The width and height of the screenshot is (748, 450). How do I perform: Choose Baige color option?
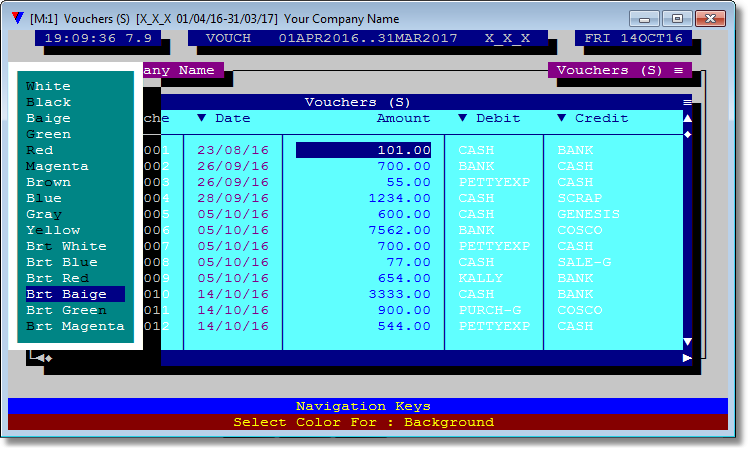(48, 118)
